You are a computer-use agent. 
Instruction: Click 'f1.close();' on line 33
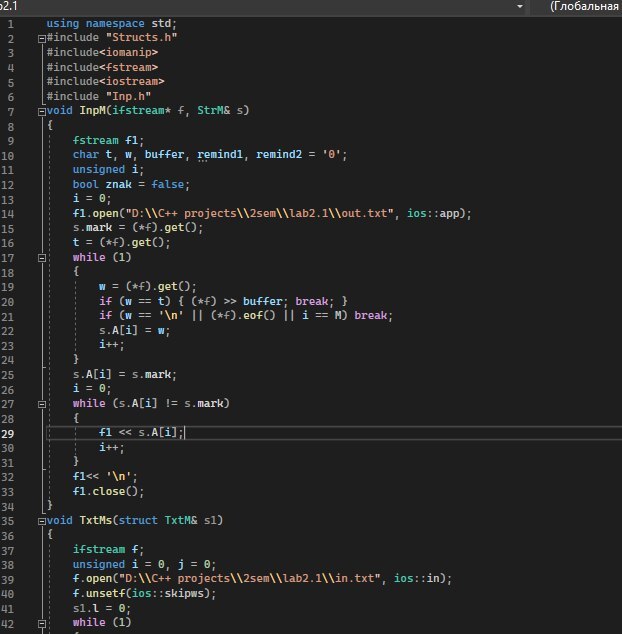pyautogui.click(x=108, y=491)
